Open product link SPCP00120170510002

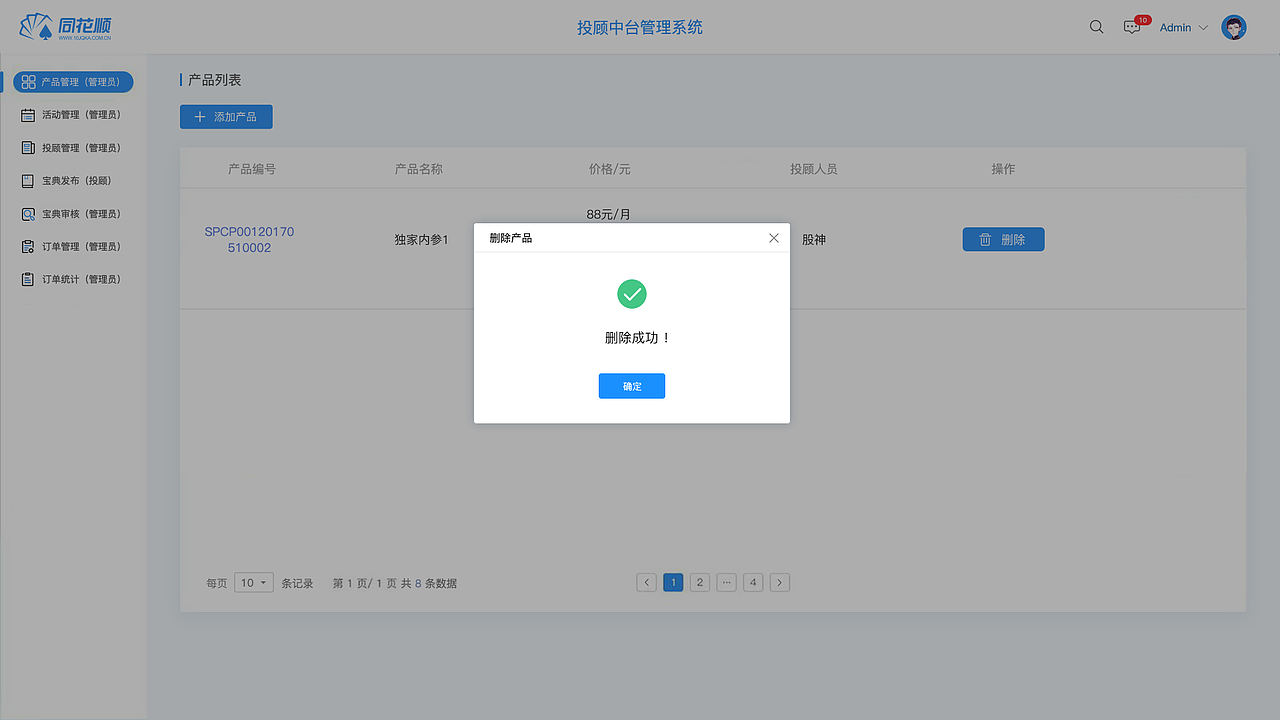(x=249, y=239)
